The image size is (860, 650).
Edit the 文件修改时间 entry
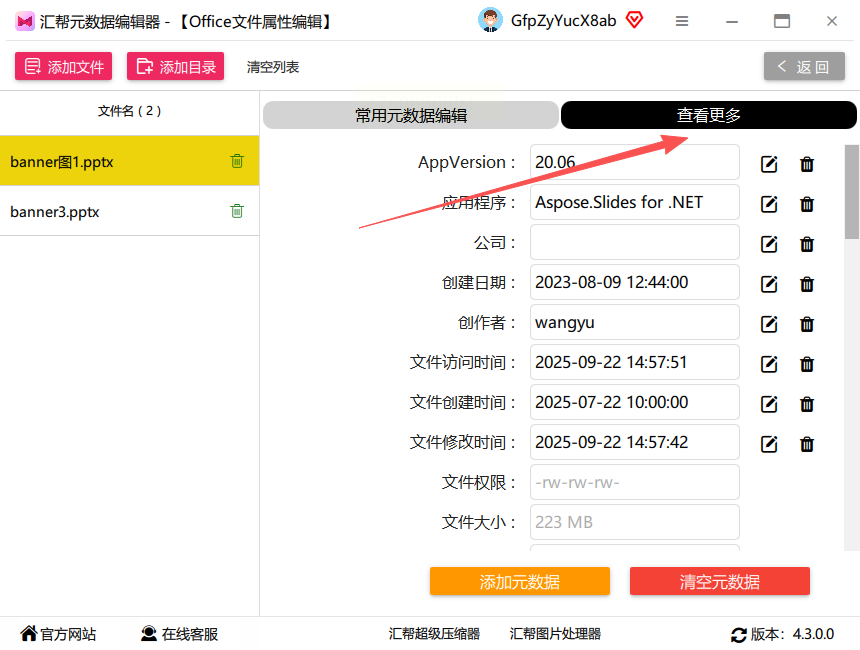(x=769, y=444)
